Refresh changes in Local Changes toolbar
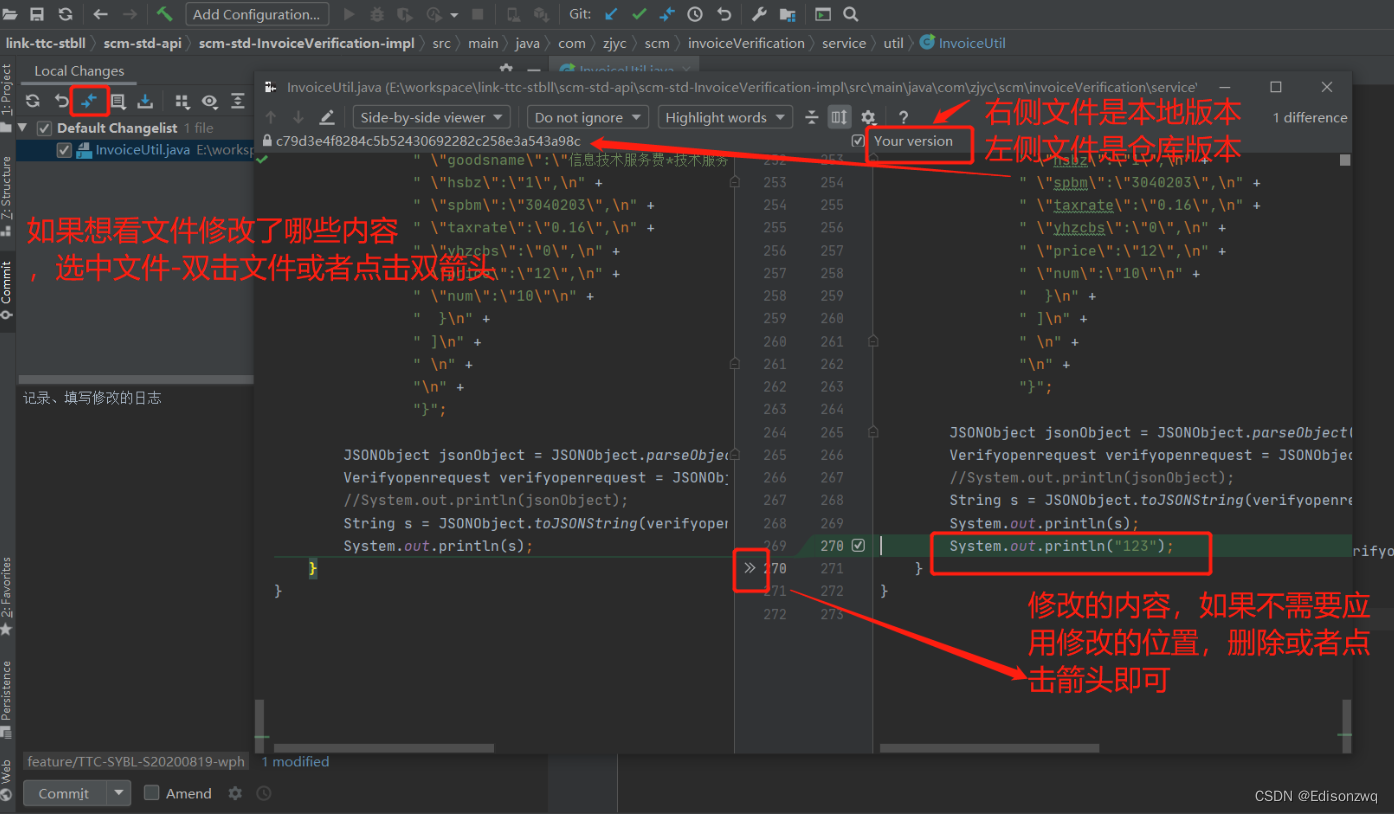The height and width of the screenshot is (814, 1394). coord(33,101)
